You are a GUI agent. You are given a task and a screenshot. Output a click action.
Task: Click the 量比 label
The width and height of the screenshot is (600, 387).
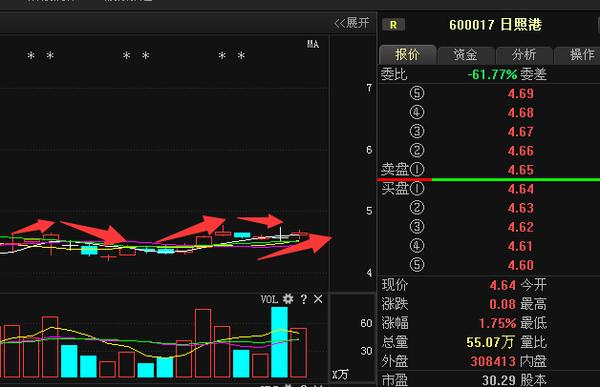533,342
